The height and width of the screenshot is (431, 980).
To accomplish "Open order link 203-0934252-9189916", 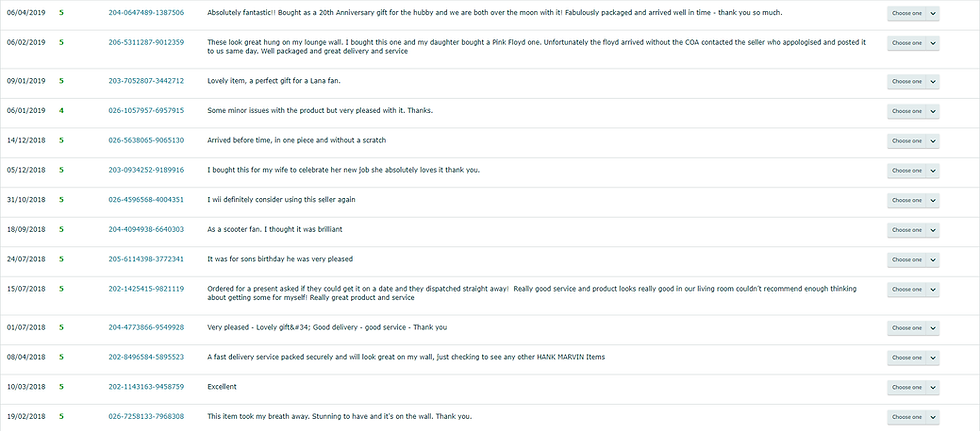I will coord(146,169).
